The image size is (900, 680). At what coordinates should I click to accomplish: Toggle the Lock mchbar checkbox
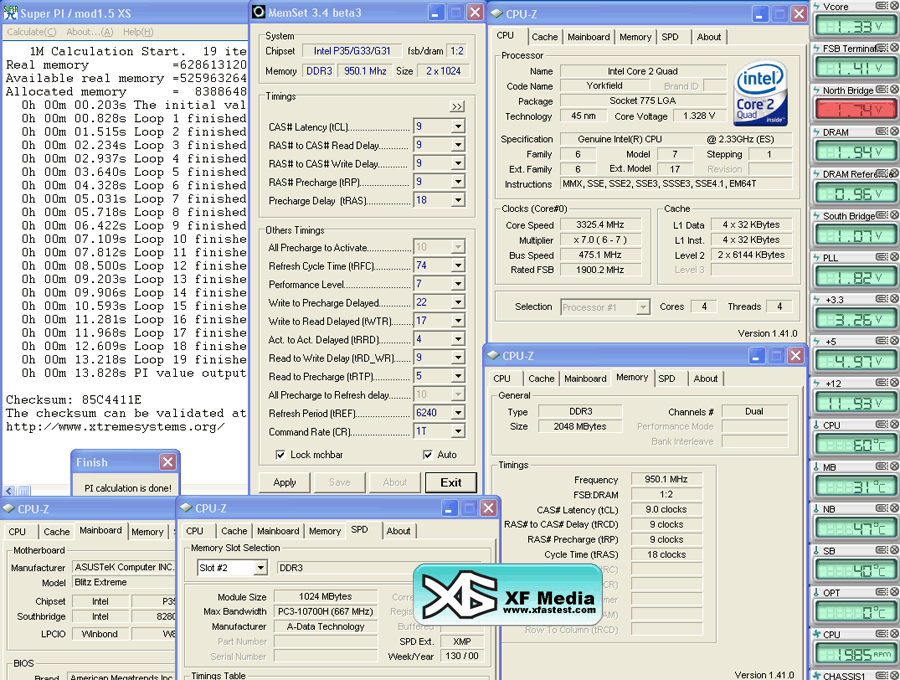click(x=280, y=454)
